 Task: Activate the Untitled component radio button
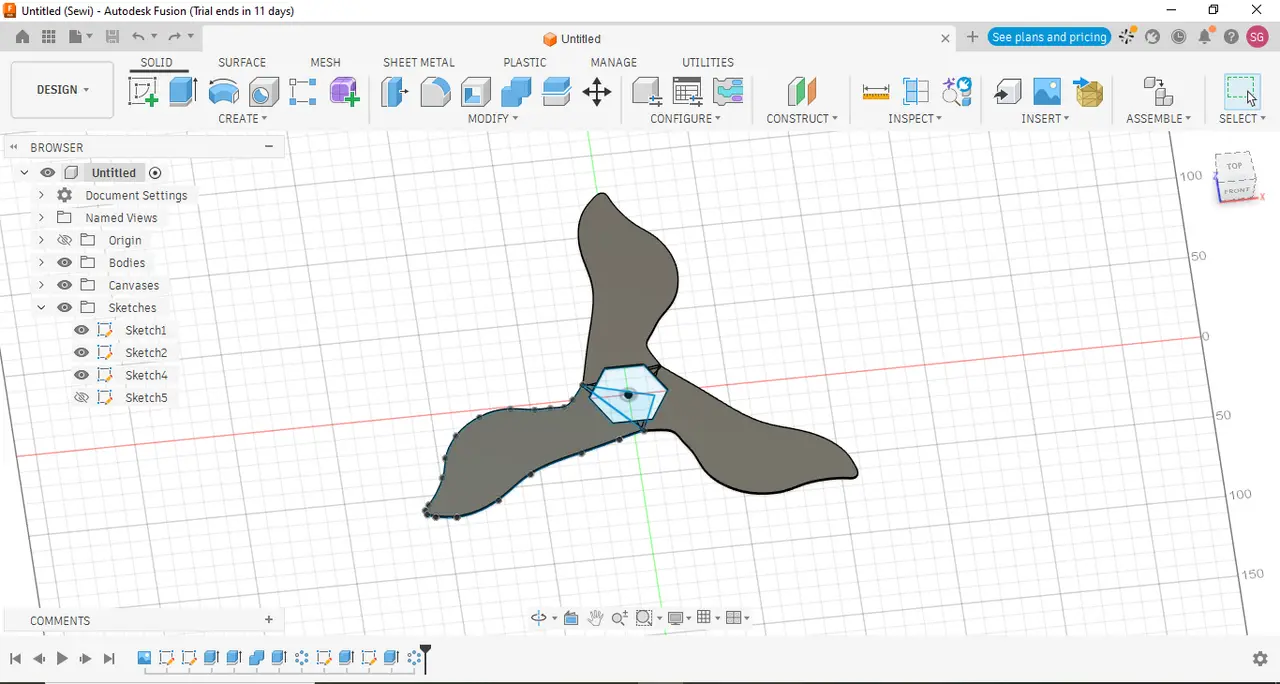(x=155, y=173)
